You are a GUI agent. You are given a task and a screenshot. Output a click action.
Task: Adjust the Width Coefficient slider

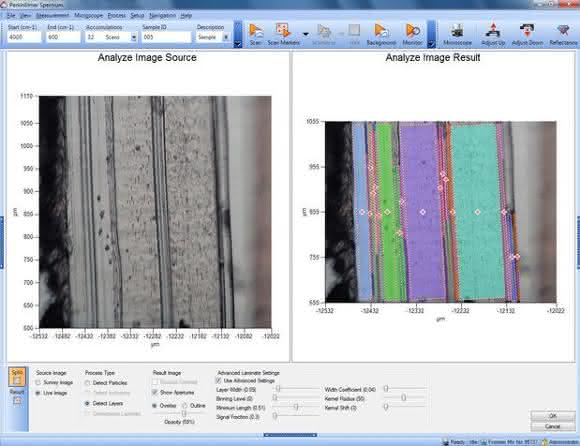[x=386, y=389]
